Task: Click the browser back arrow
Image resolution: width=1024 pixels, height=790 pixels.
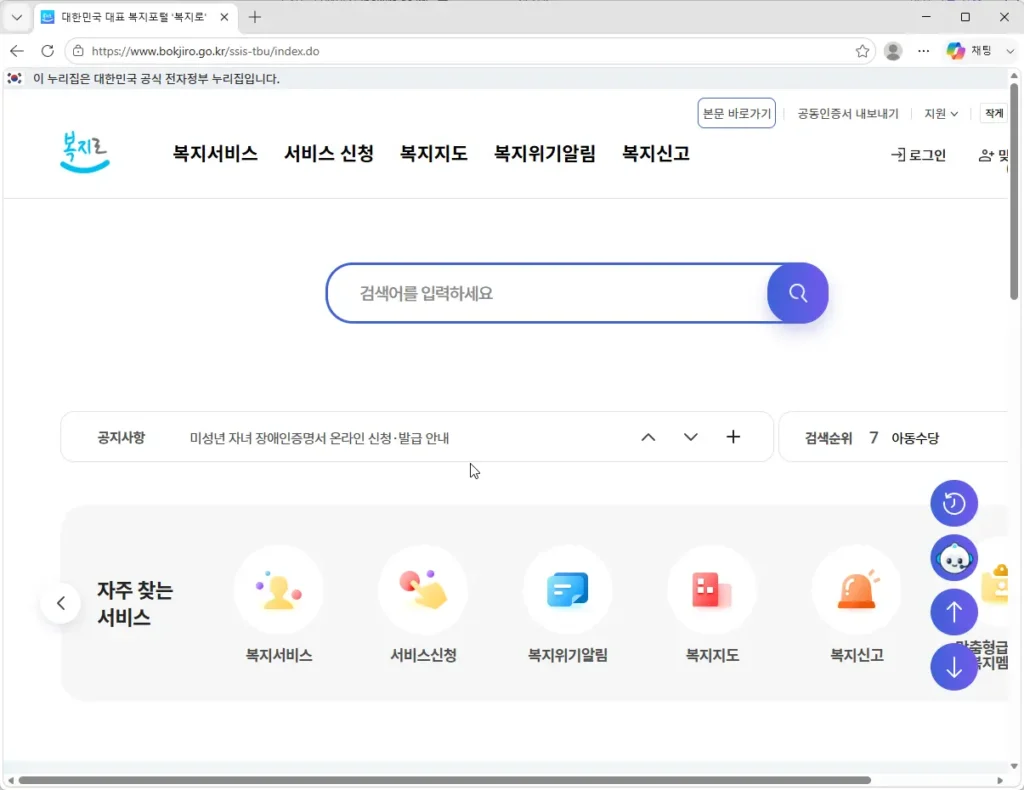Action: click(x=17, y=51)
